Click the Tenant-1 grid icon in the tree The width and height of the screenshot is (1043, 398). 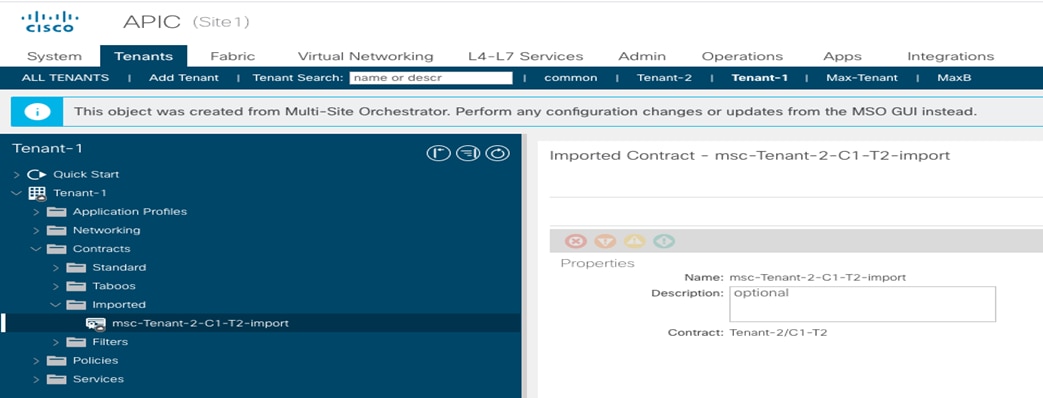(x=37, y=193)
